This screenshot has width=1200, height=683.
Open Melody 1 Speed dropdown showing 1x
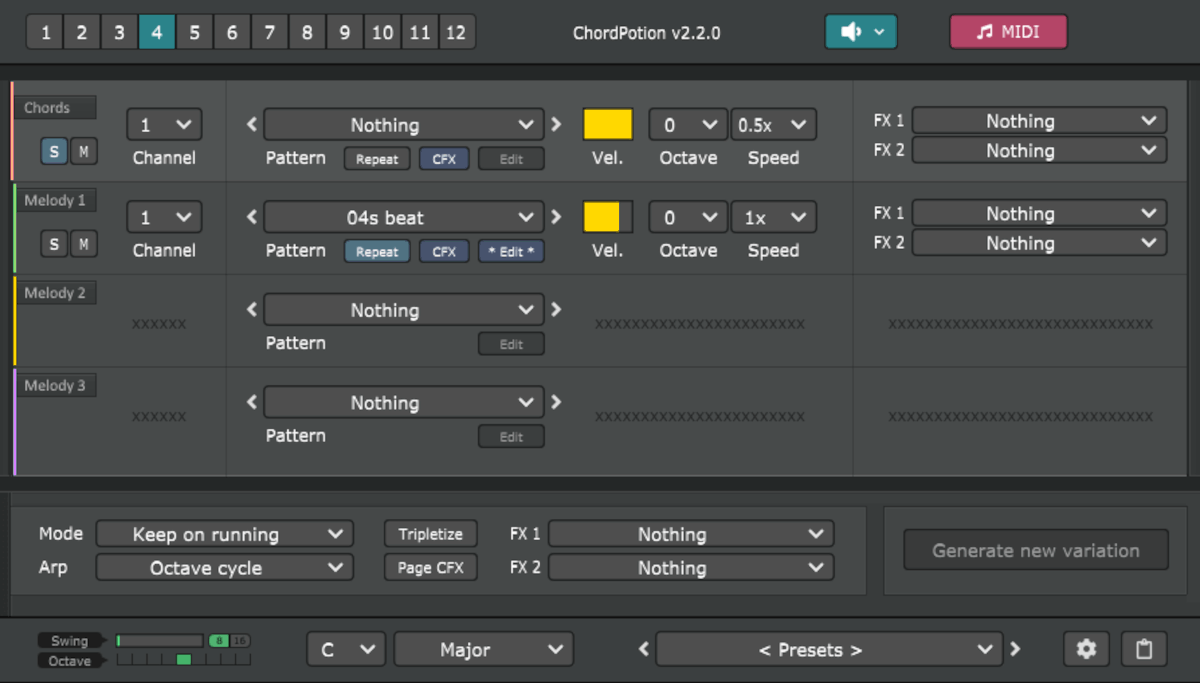(773, 217)
